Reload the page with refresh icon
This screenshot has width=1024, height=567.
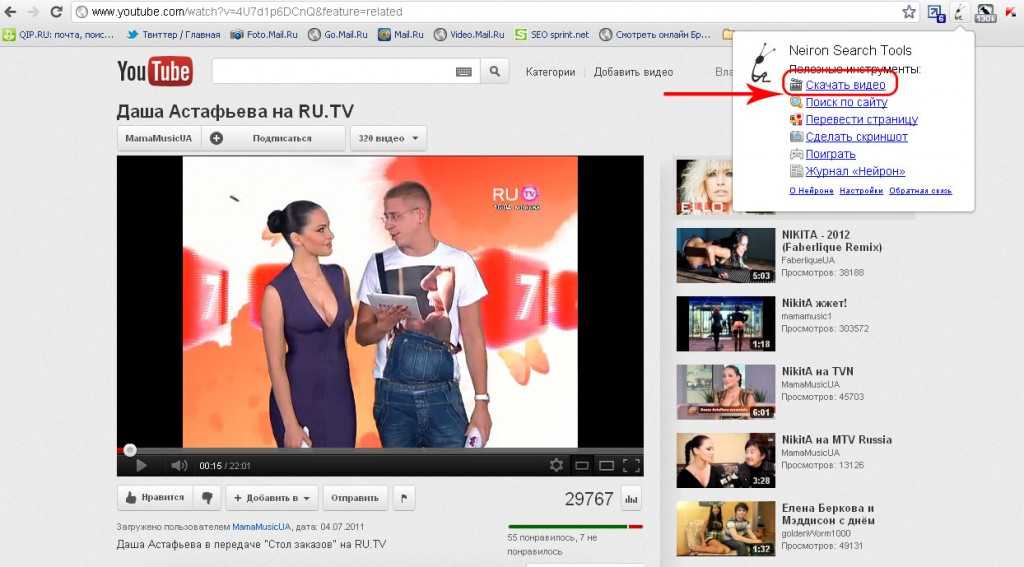pos(56,11)
